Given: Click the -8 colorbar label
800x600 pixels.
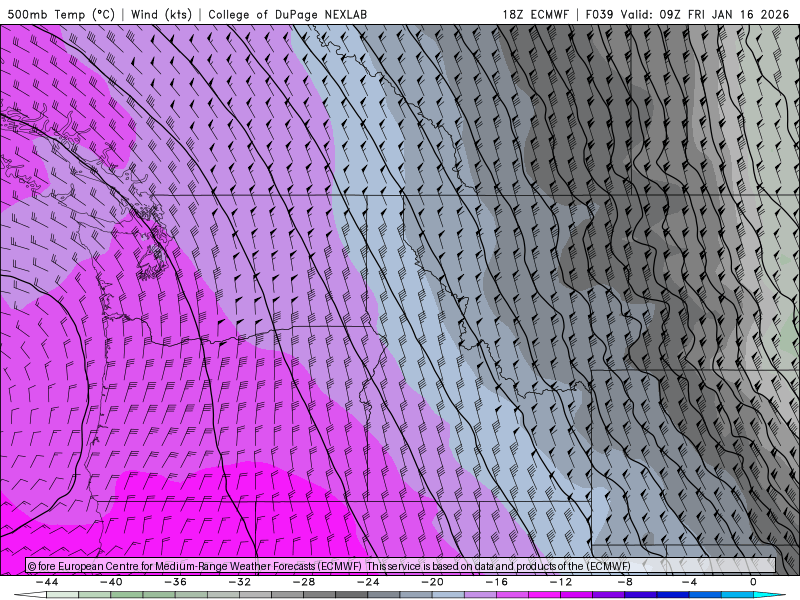Looking at the screenshot, I should click(x=626, y=582).
